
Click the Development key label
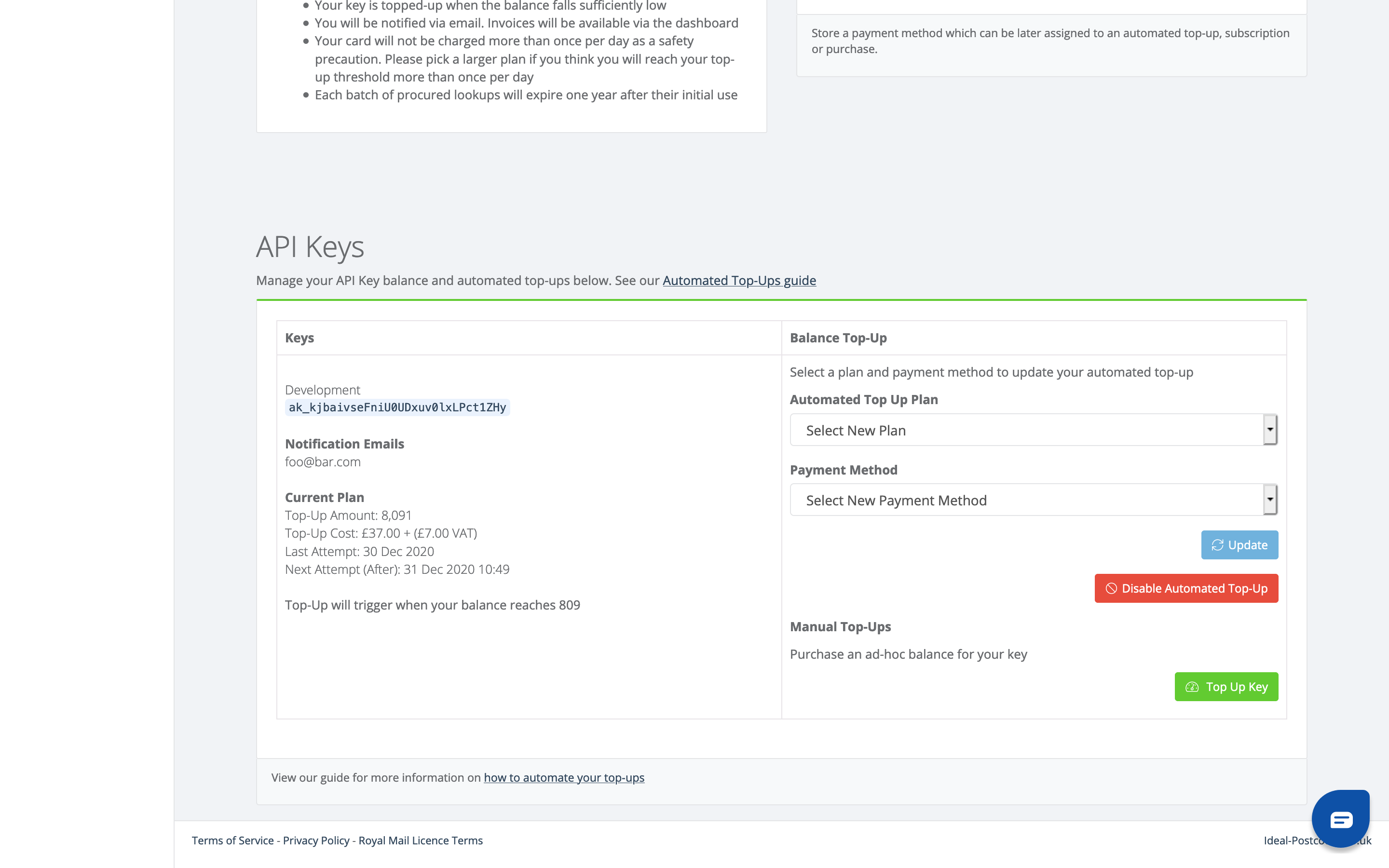click(x=323, y=390)
